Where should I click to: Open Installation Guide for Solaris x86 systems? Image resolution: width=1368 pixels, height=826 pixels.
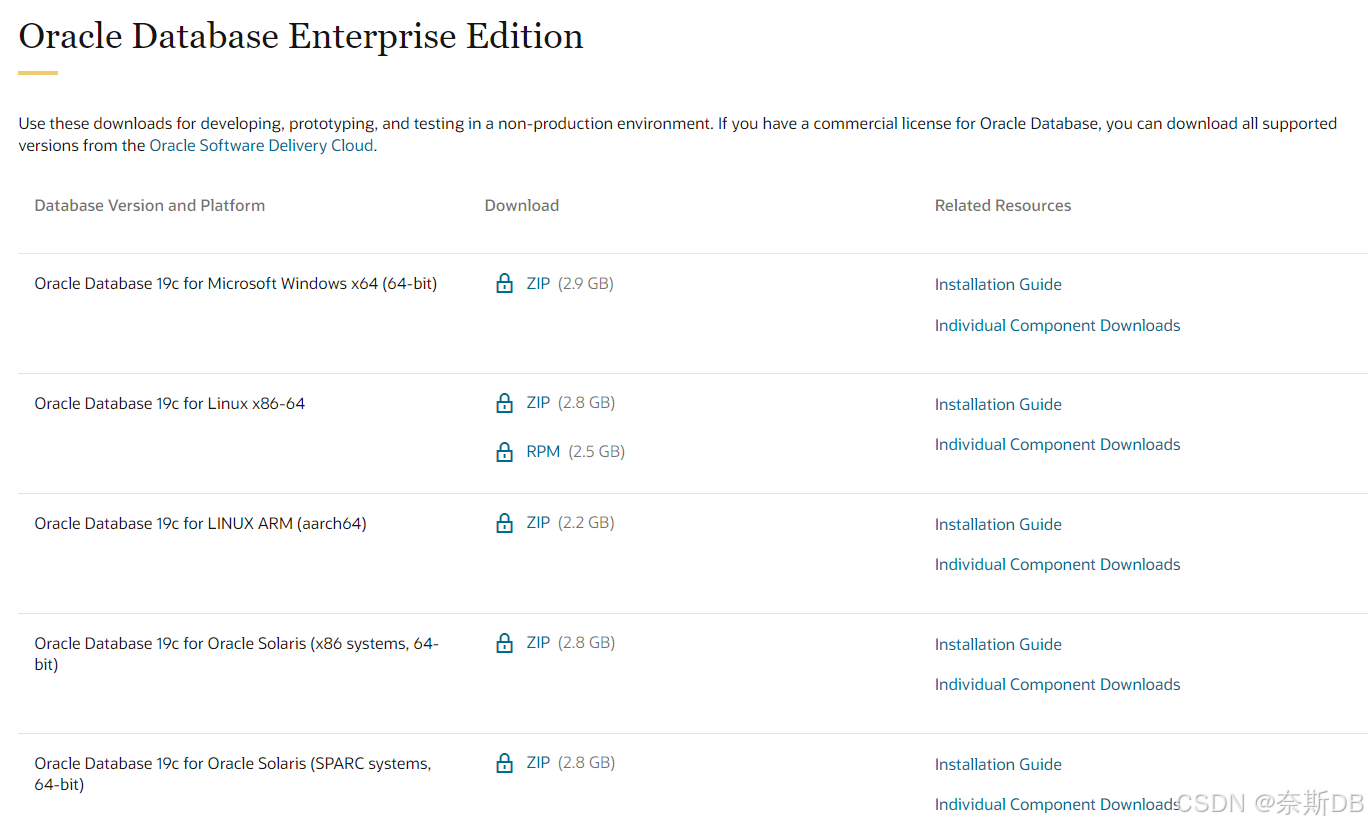pyautogui.click(x=998, y=644)
